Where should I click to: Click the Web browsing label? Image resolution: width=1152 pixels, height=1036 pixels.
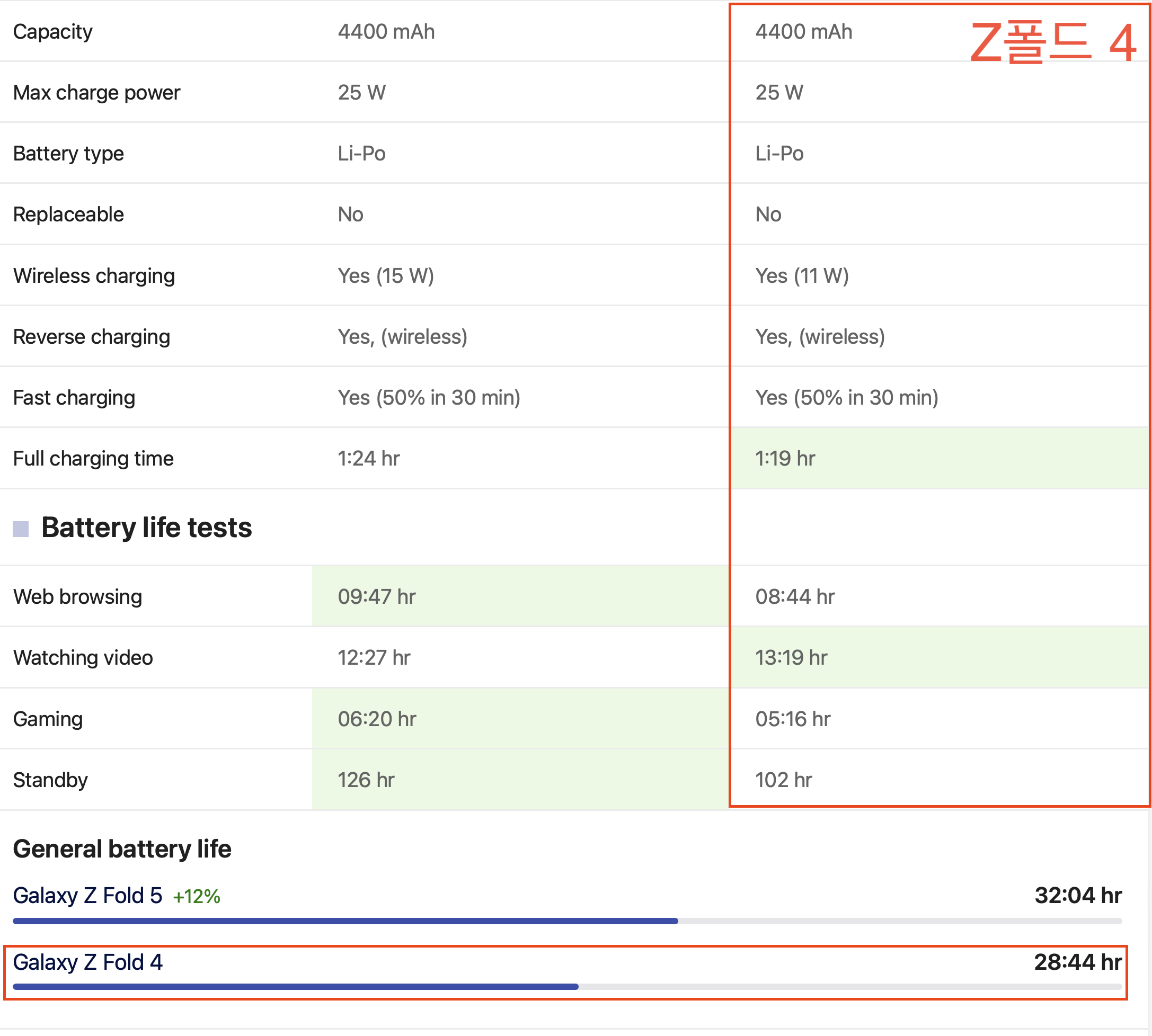tap(77, 596)
